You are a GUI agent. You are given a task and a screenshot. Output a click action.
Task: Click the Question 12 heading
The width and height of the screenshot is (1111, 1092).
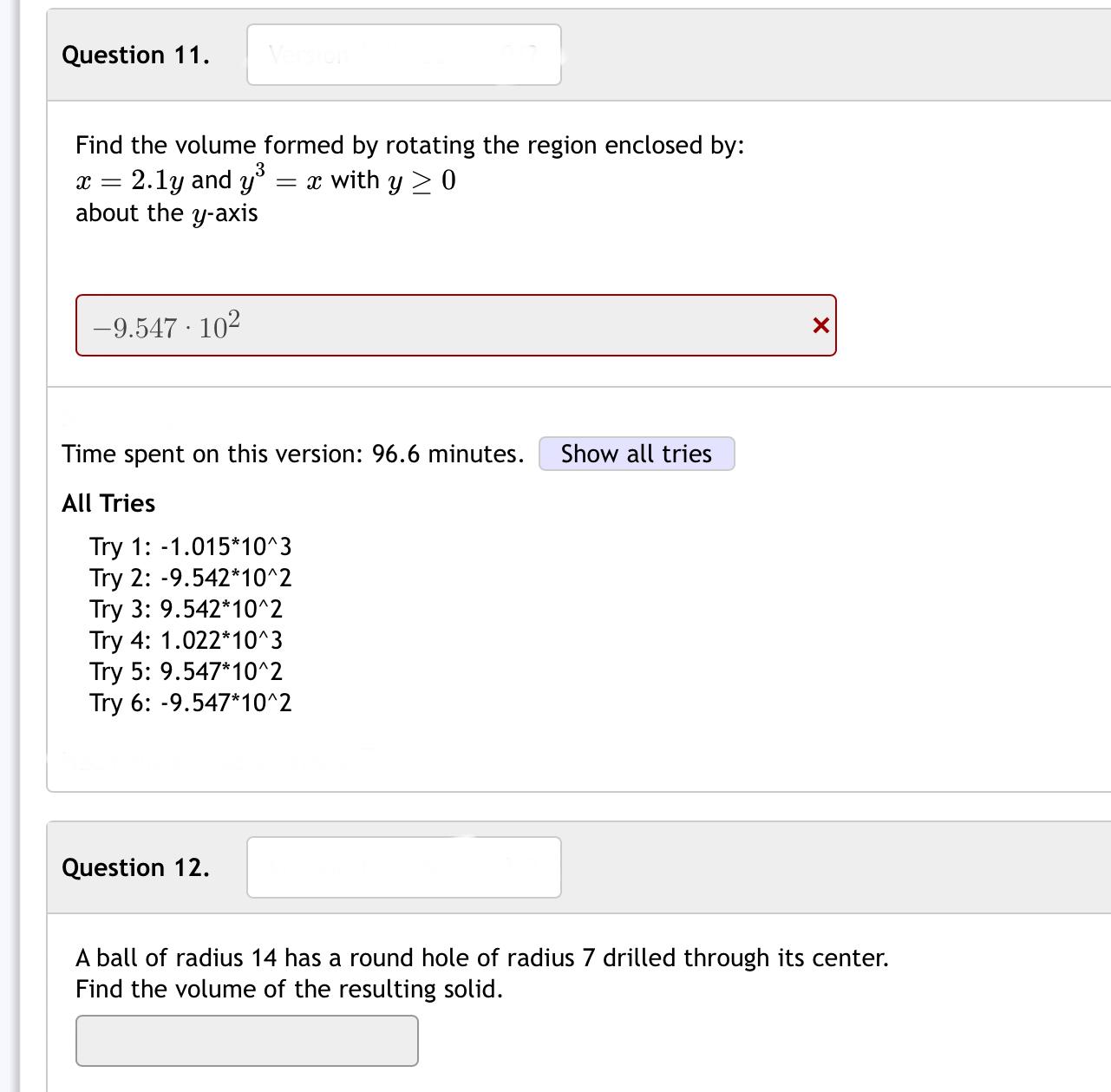[x=136, y=867]
